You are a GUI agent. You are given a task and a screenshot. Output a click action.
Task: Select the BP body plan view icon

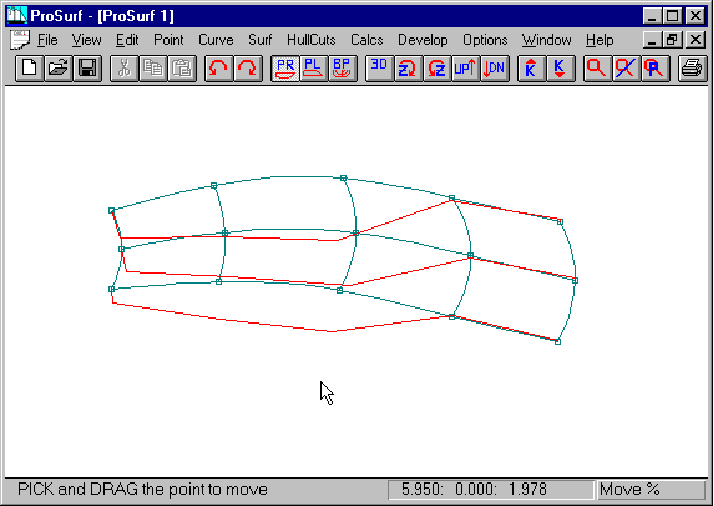[x=342, y=68]
